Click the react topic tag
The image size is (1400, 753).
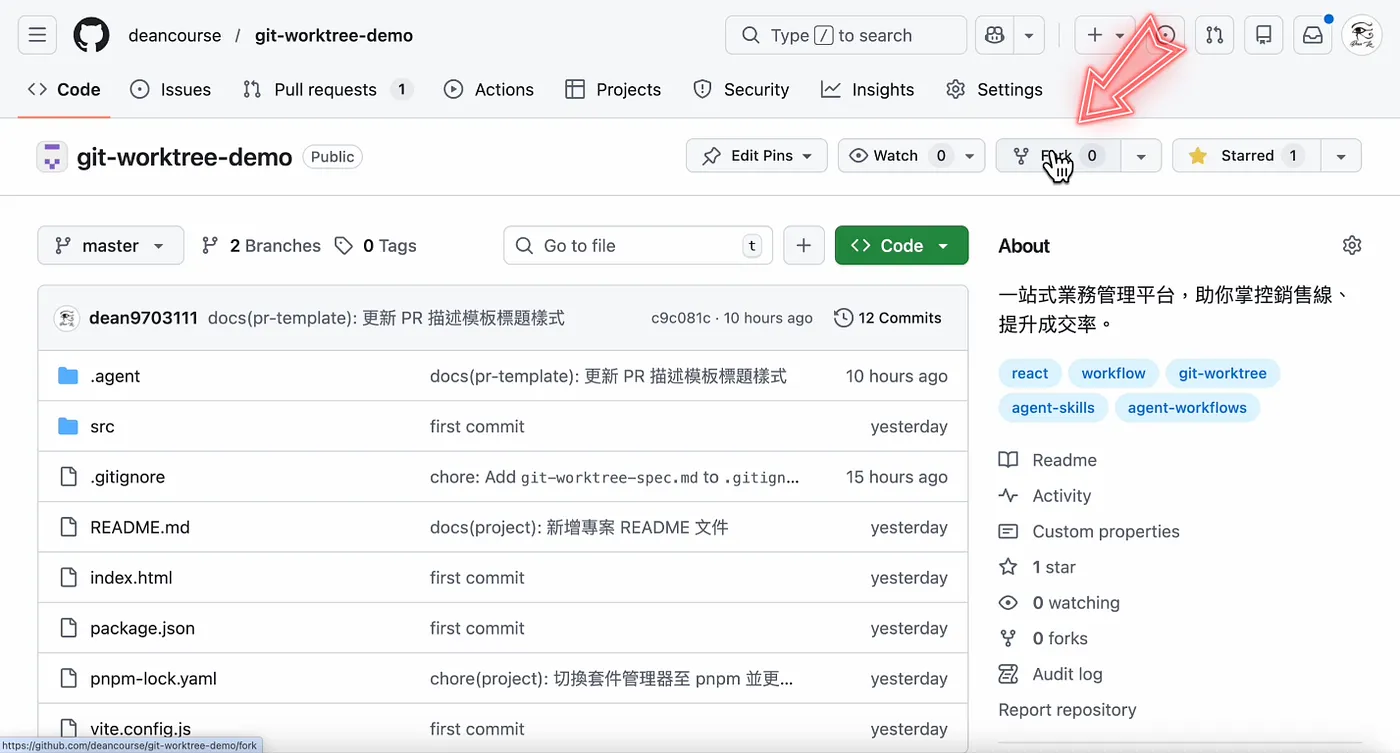1030,373
